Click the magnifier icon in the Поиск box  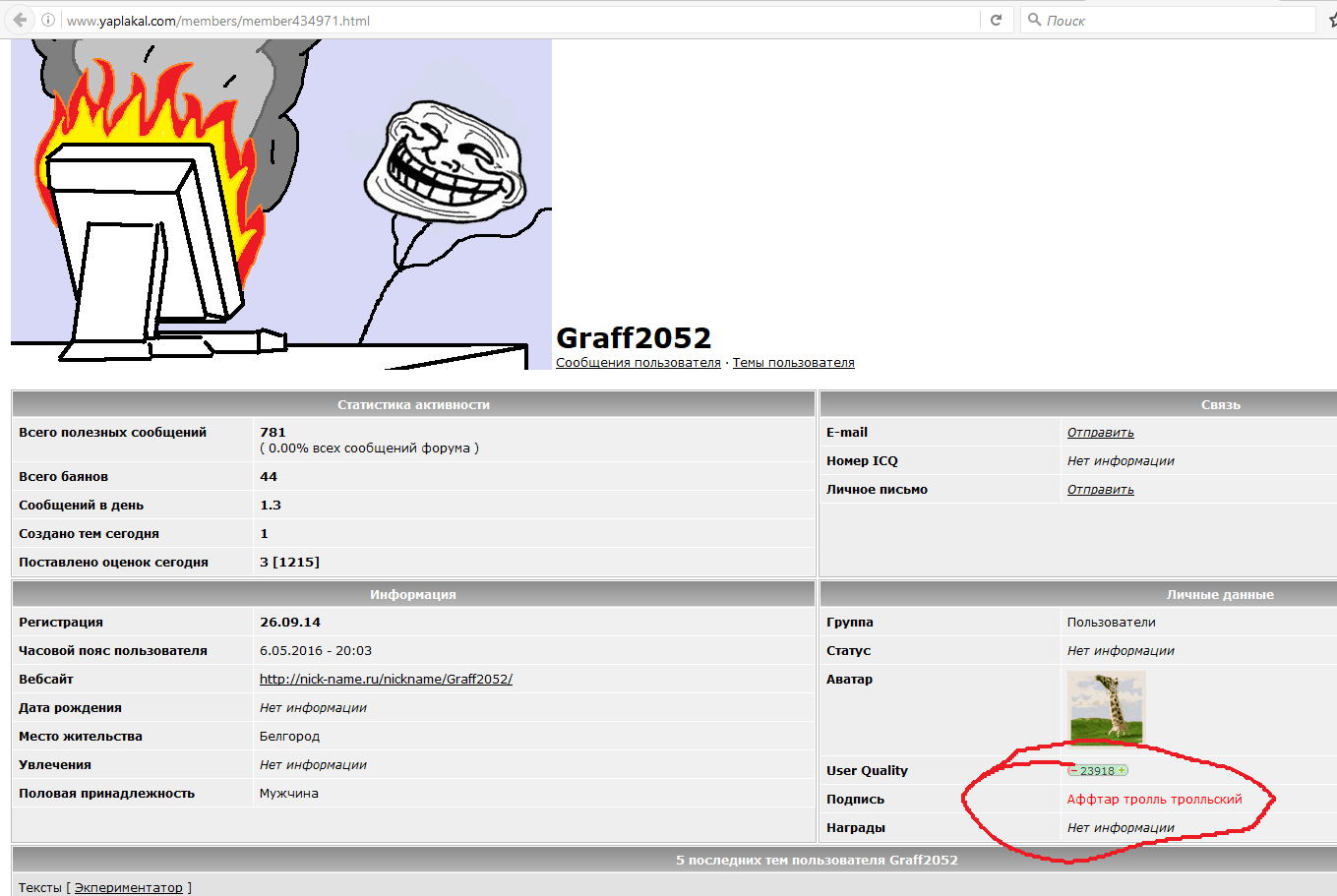pyautogui.click(x=1034, y=20)
